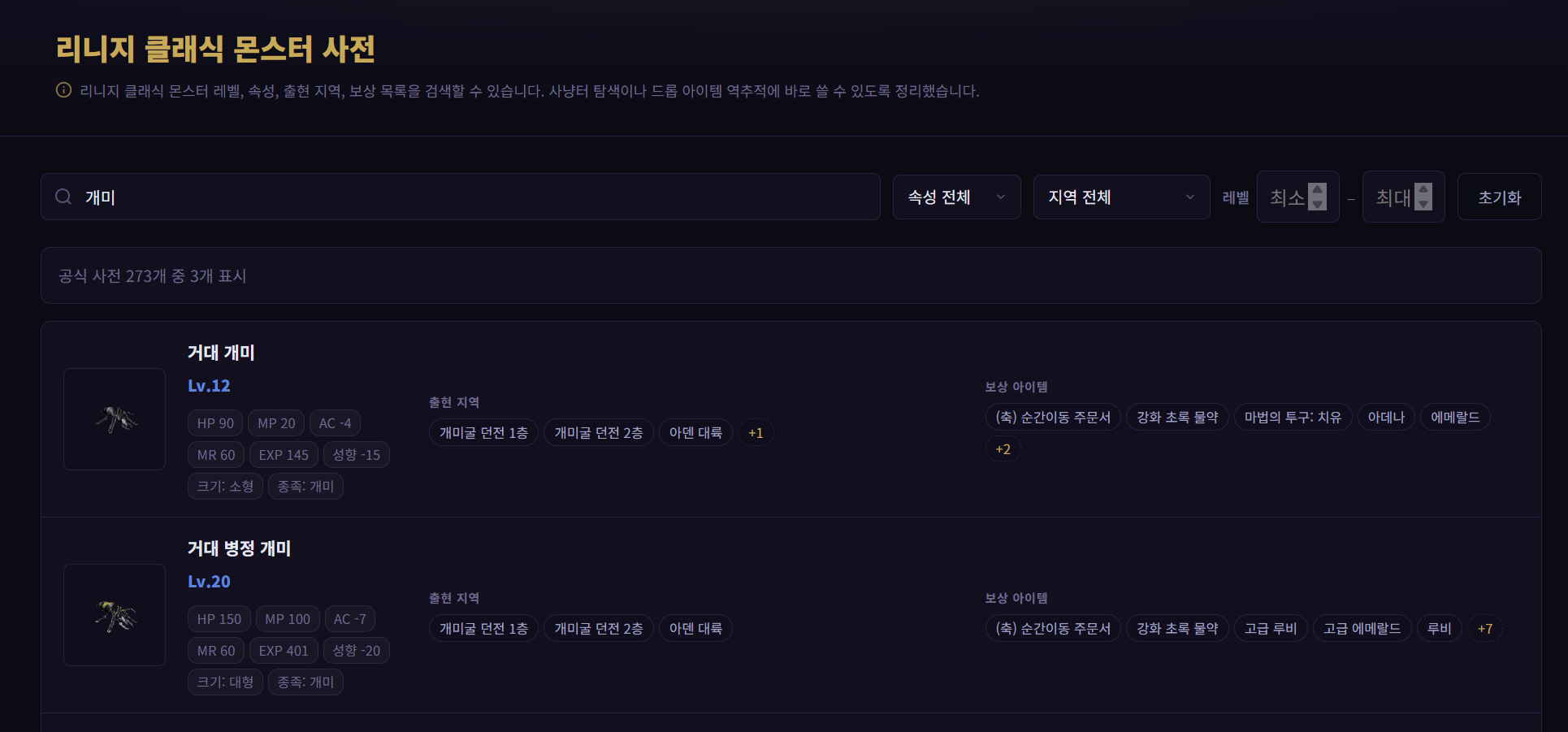Focus the monster search field containing 개미
Image resolution: width=1568 pixels, height=732 pixels.
click(461, 197)
